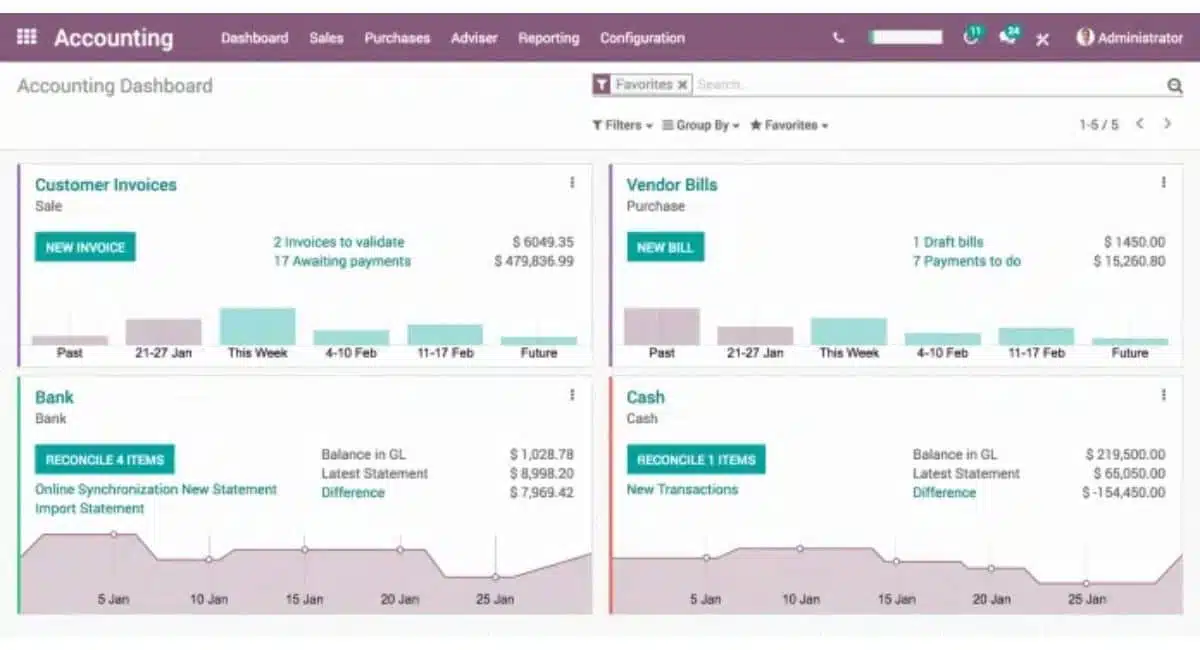Click the 1-5 / 5 pager counter

coord(1098,125)
